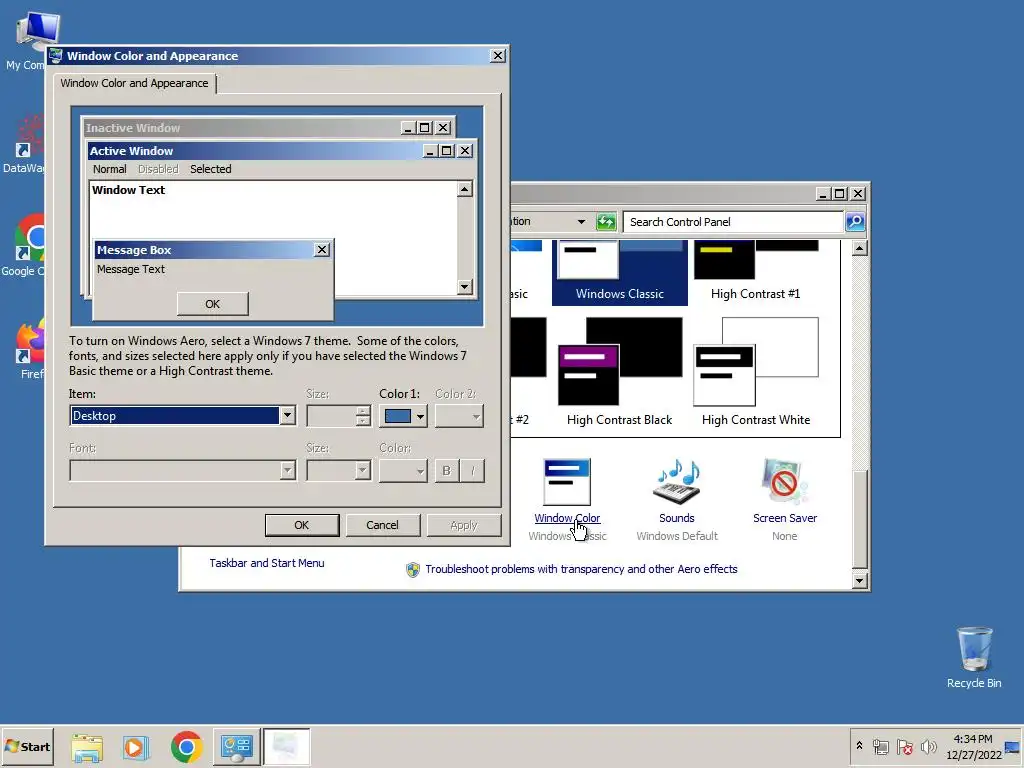Screen dimensions: 1024x768
Task: Open the Sounds settings icon
Action: pyautogui.click(x=677, y=482)
